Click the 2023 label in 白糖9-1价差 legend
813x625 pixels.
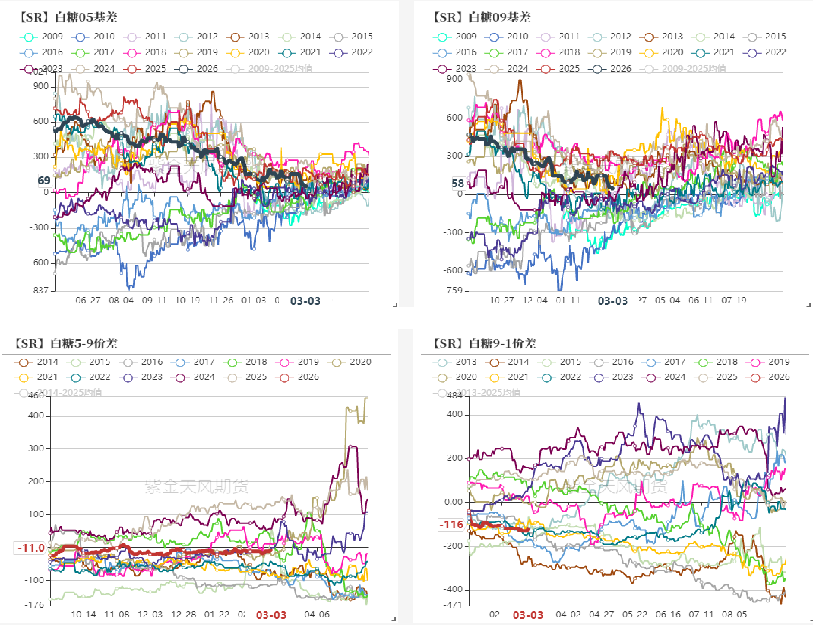(x=622, y=377)
